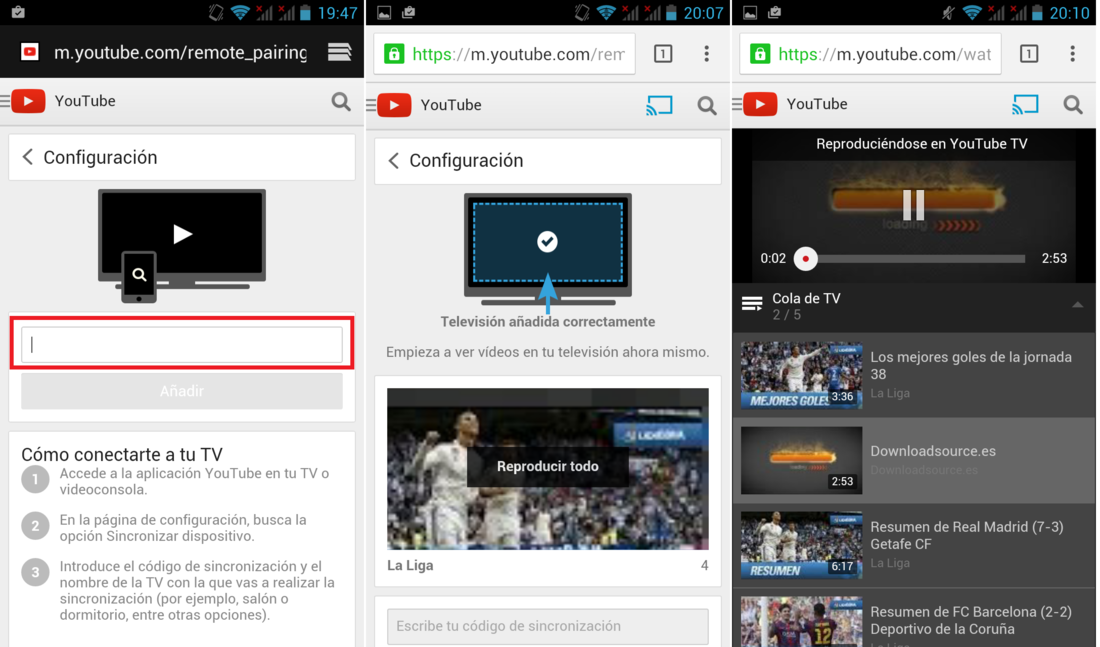
Task: Click the end of the playback progress bar
Action: (1023, 259)
